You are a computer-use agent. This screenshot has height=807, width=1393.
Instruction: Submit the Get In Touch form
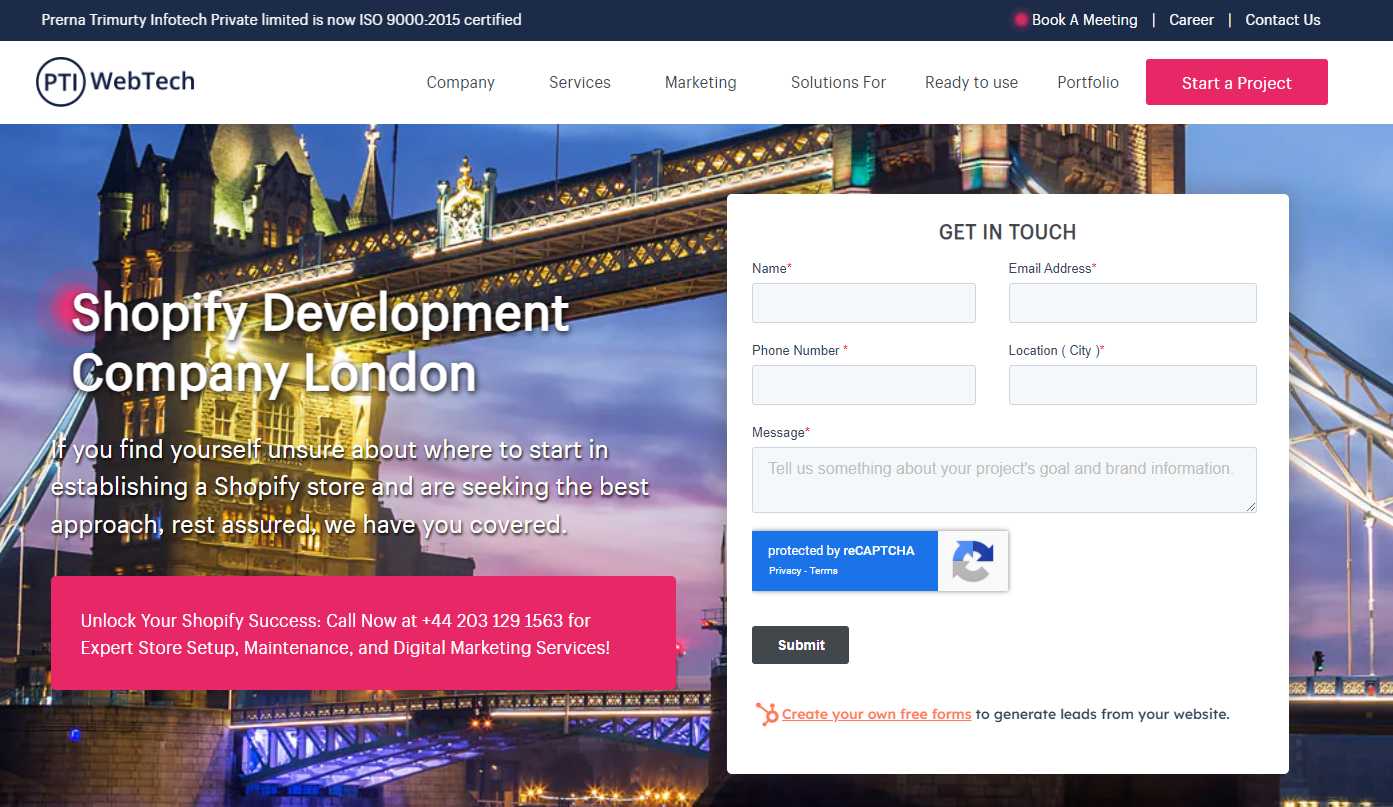click(800, 645)
